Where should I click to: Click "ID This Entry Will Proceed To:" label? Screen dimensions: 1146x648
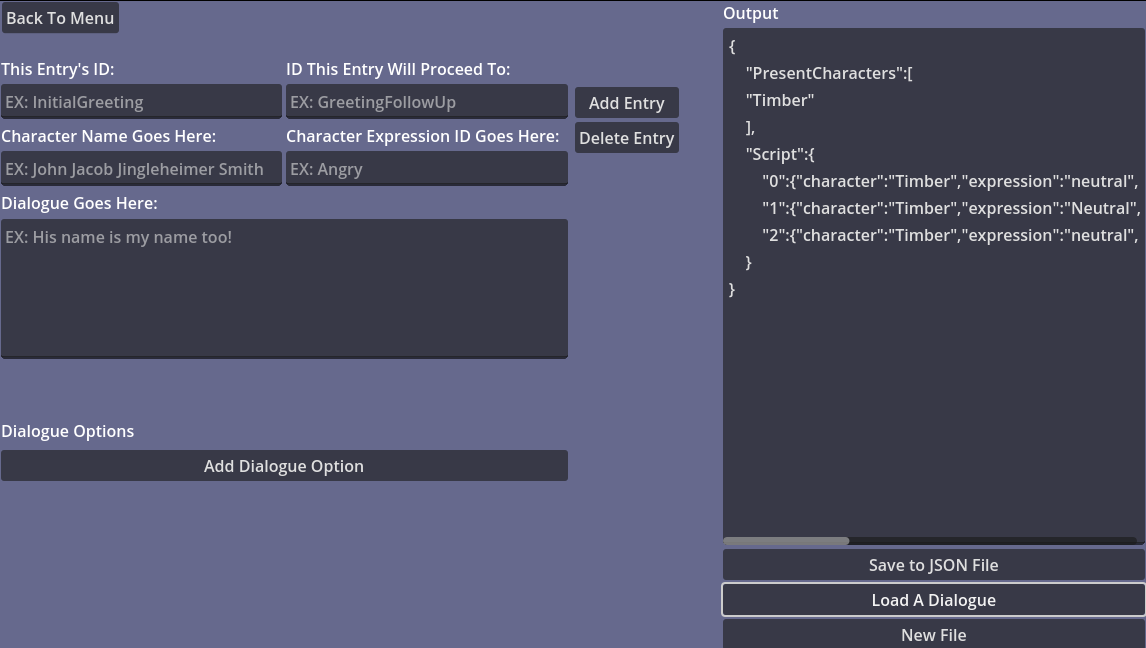(x=398, y=69)
